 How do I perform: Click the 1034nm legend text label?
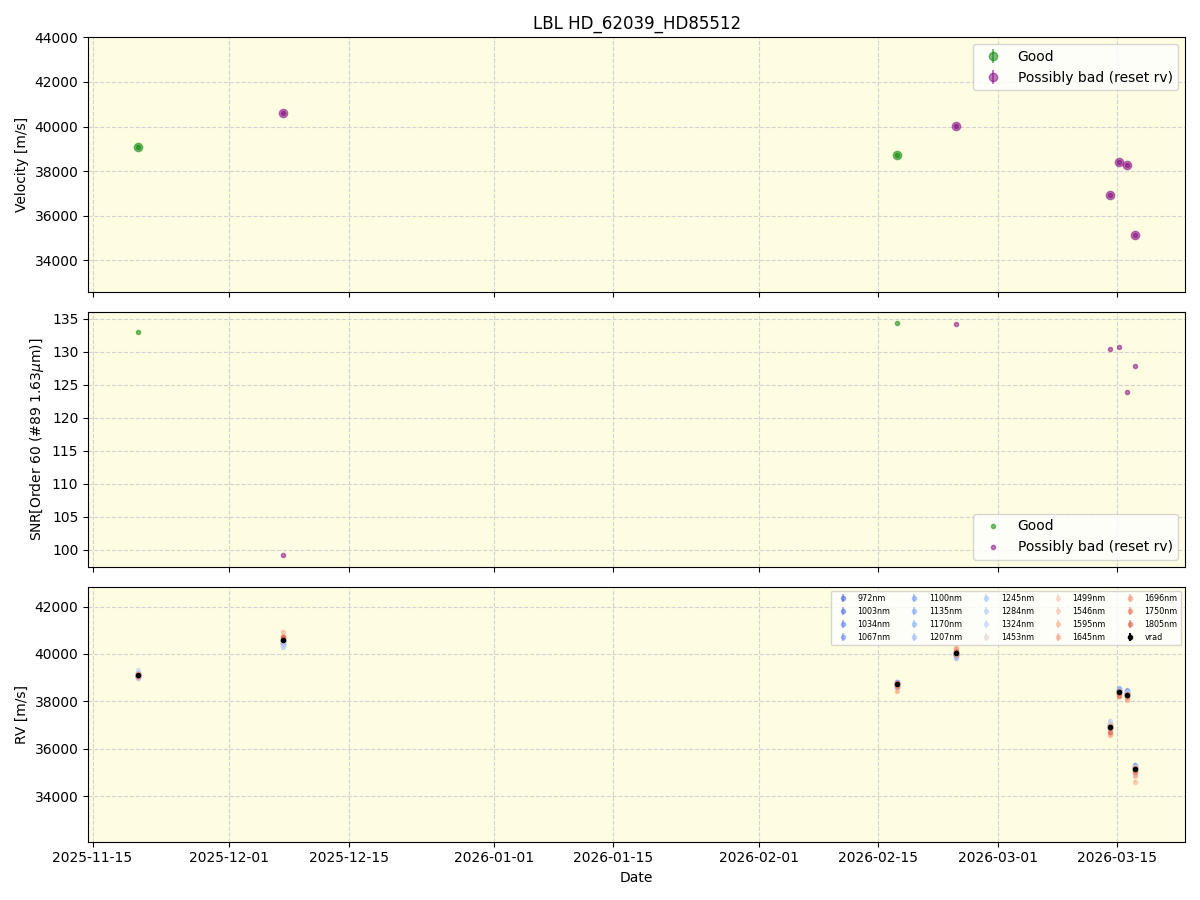[x=874, y=624]
